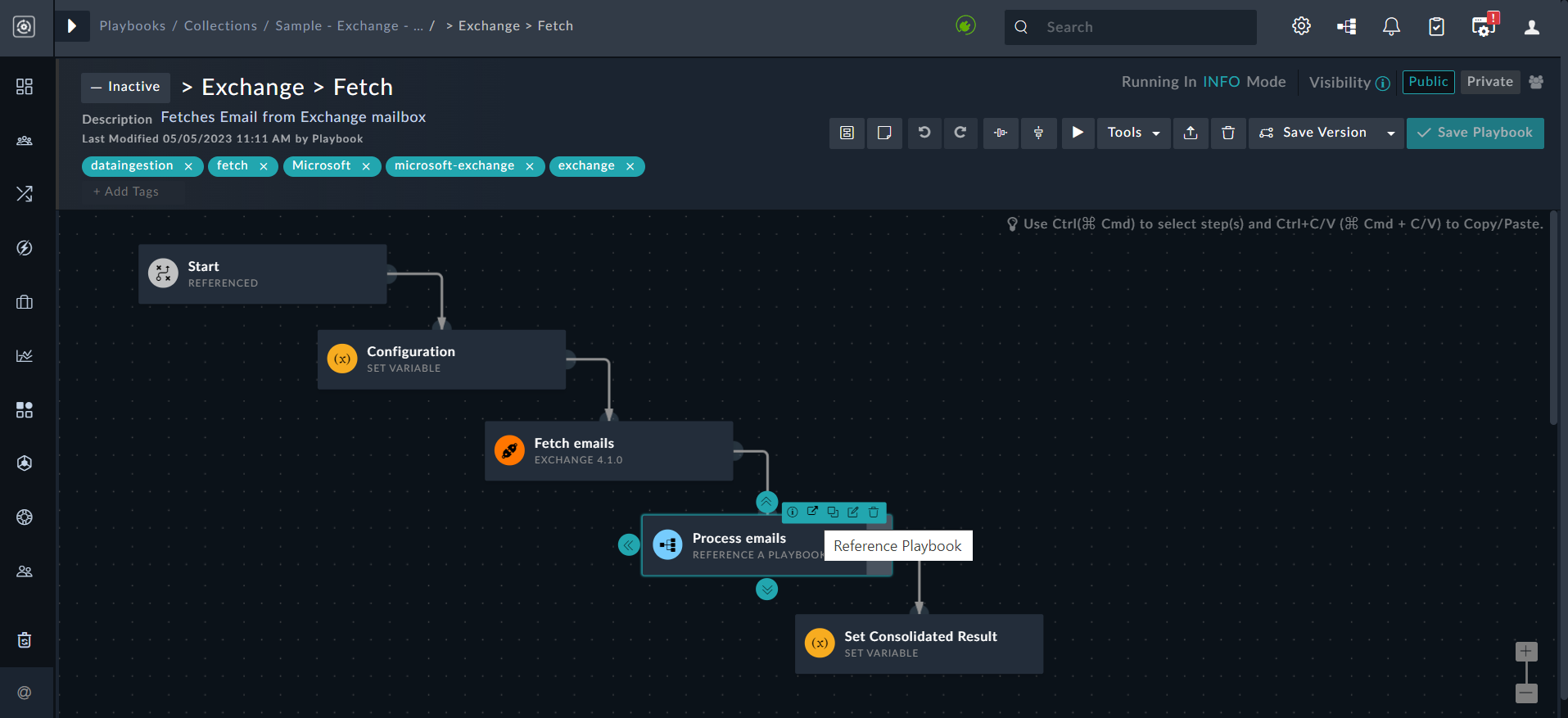Click the redo icon in the playbook toolbar
Viewport: 1568px width, 718px height.
click(x=961, y=133)
